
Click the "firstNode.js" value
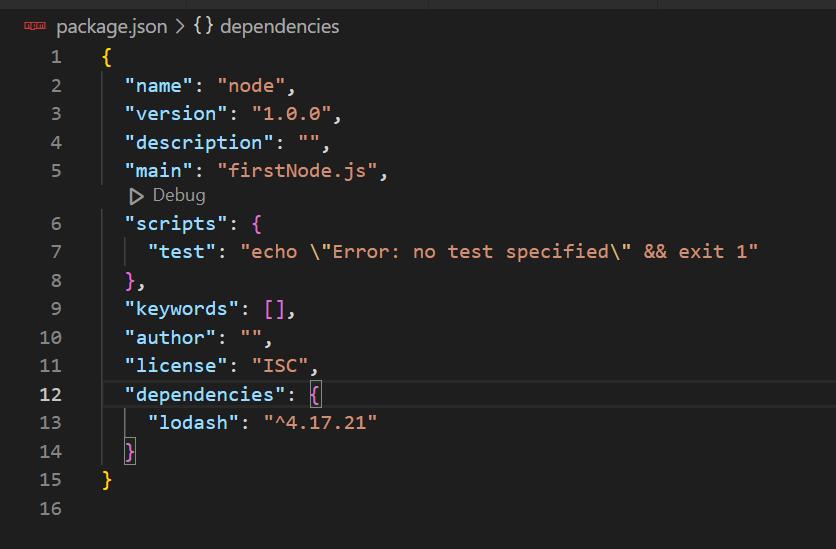298,171
